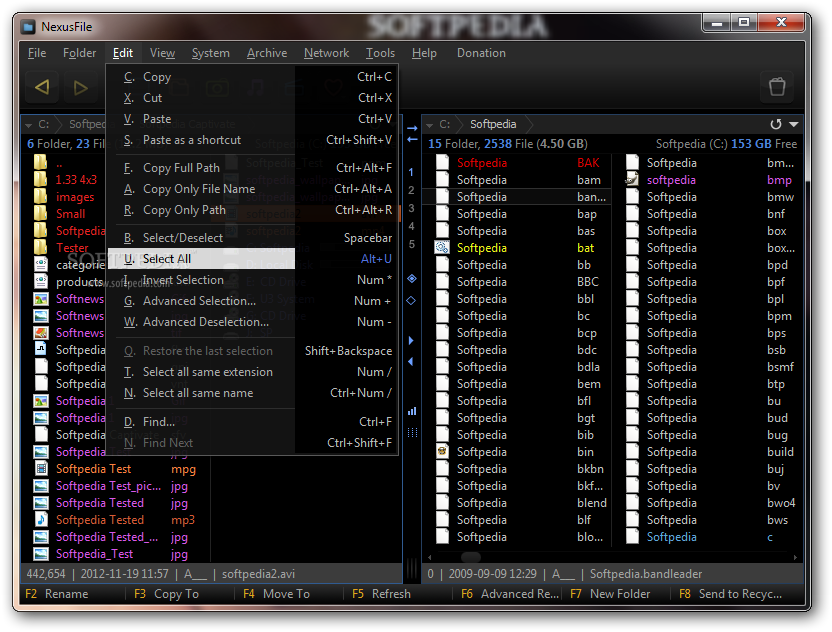This screenshot has width=832, height=632.
Task: Click the disc icon beside Softpedia bin file
Action: (x=442, y=452)
